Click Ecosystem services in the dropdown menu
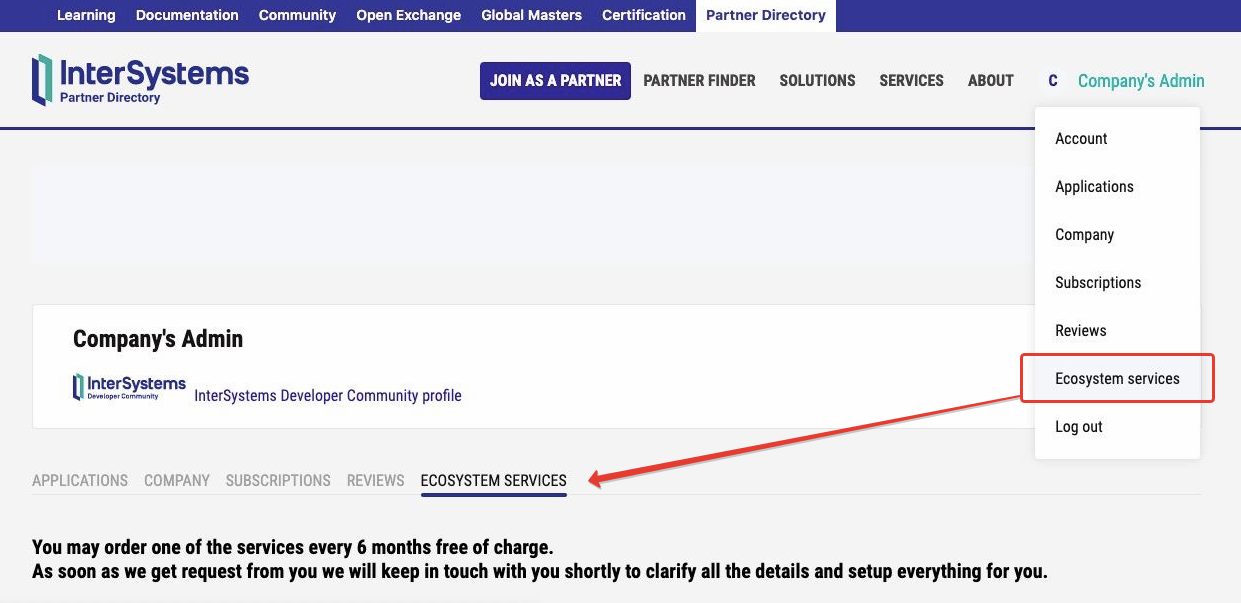The width and height of the screenshot is (1241, 603). pos(1117,379)
